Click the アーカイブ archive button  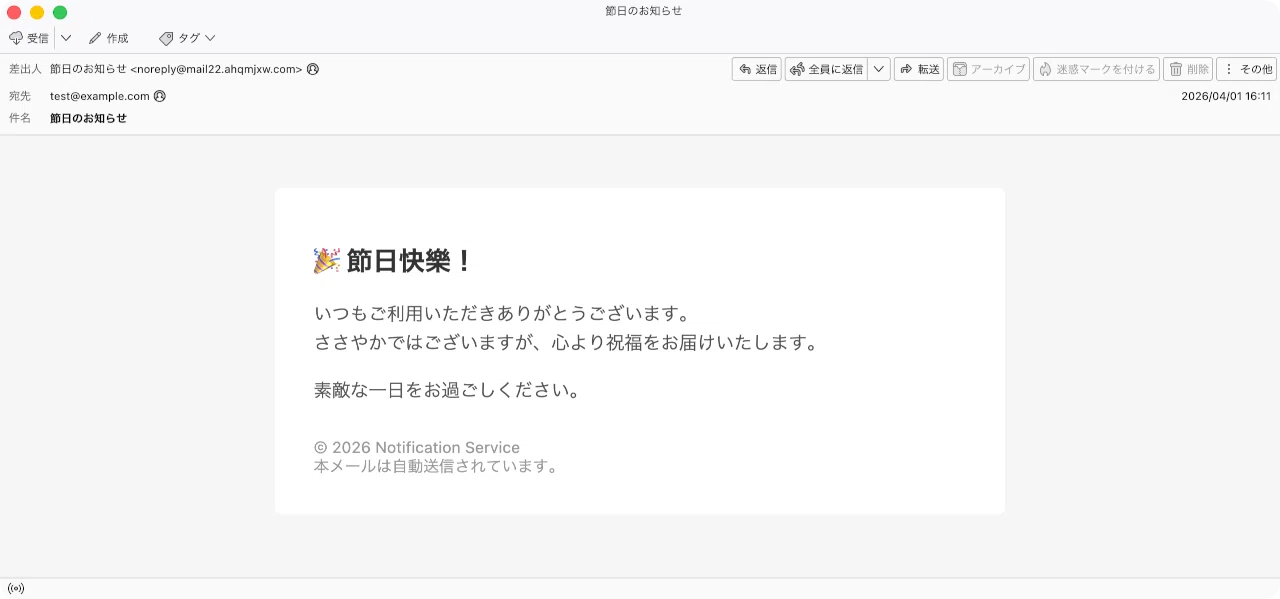coord(989,69)
